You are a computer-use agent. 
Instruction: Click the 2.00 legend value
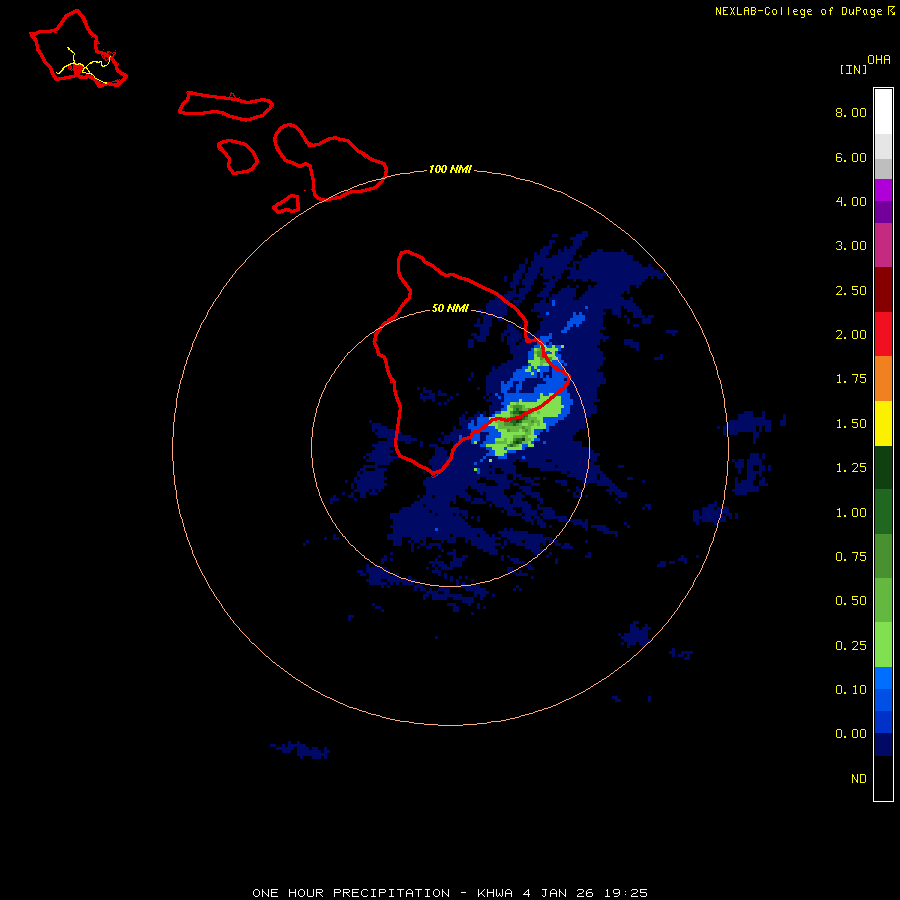851,335
